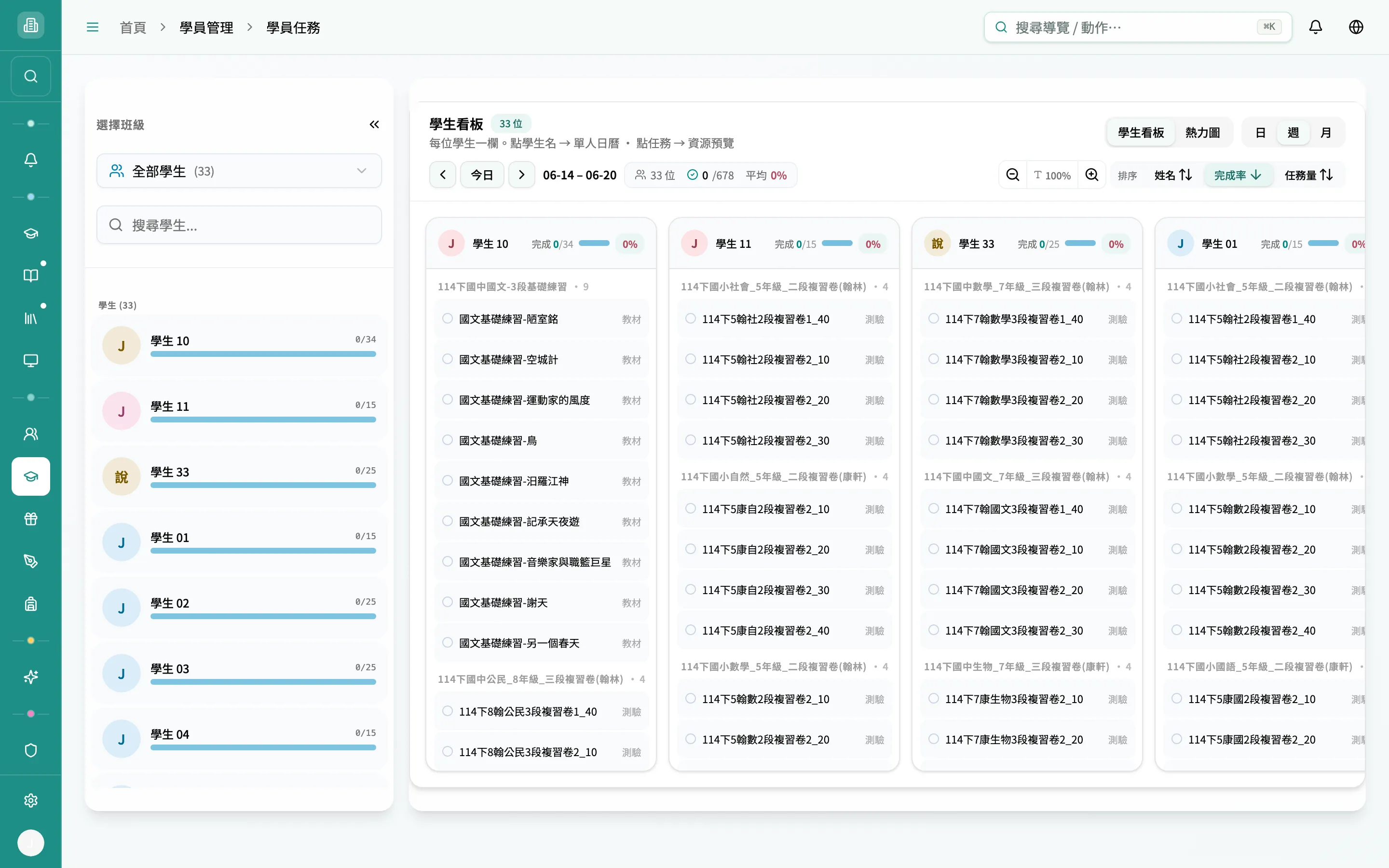The height and width of the screenshot is (868, 1389).
Task: Expand the 全部學生 class dropdown
Action: (239, 171)
